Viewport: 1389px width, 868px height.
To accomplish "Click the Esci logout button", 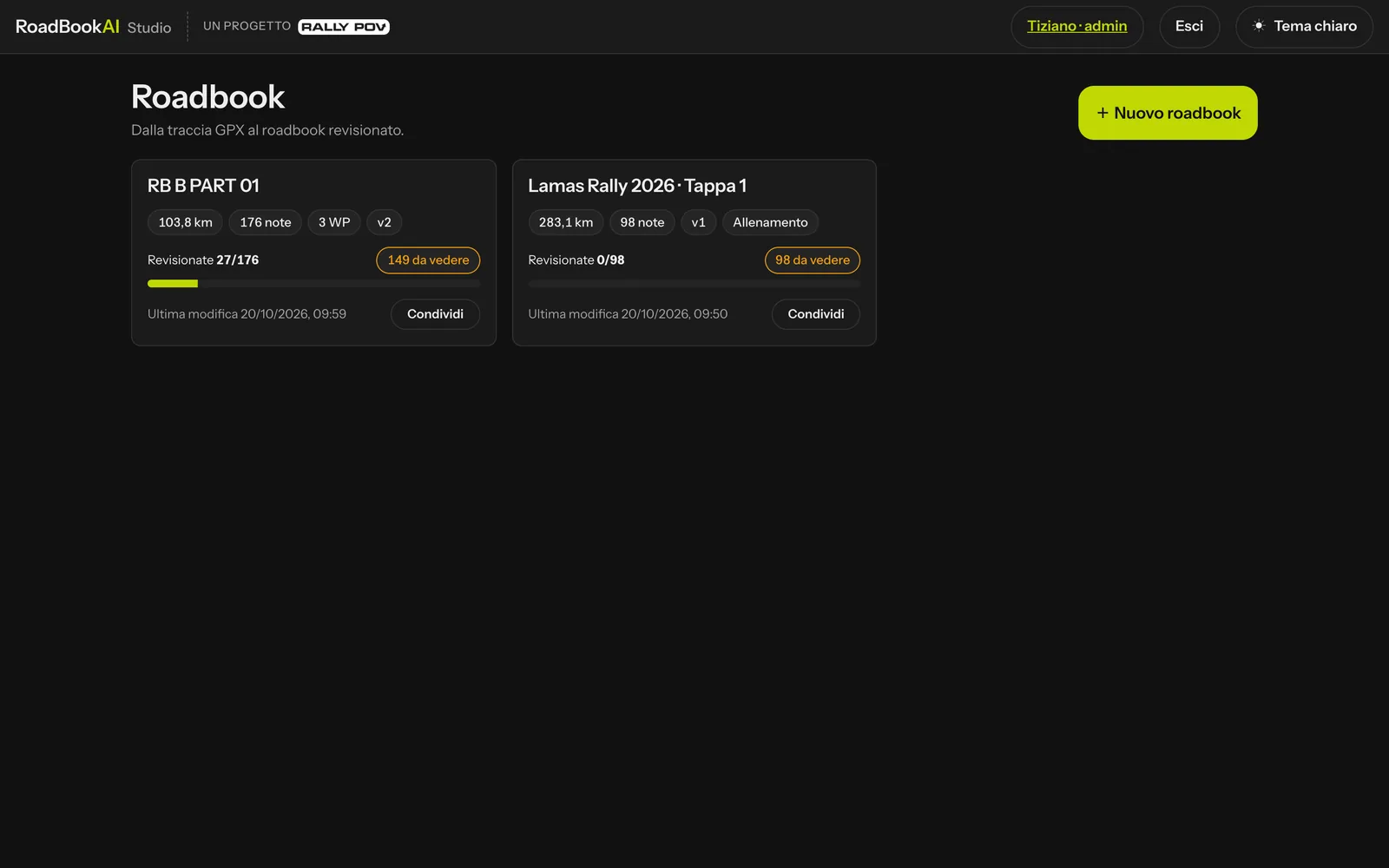I will coord(1189,27).
